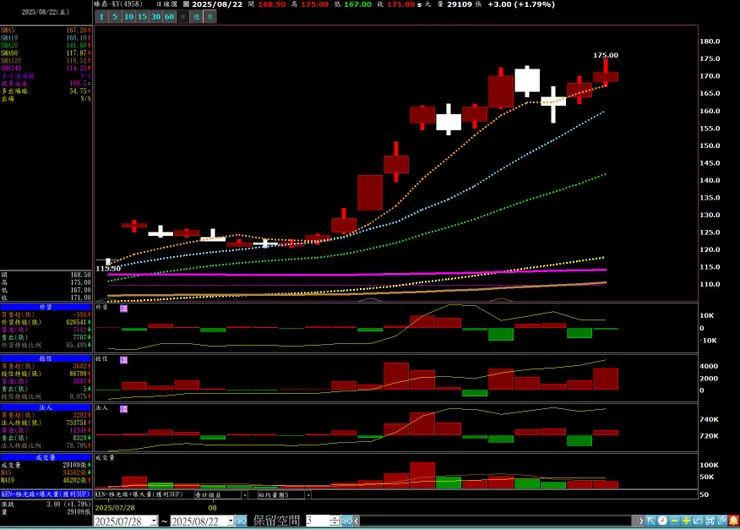Open the 短均量圖5 dropdown
The height and width of the screenshot is (530, 740).
(308, 495)
